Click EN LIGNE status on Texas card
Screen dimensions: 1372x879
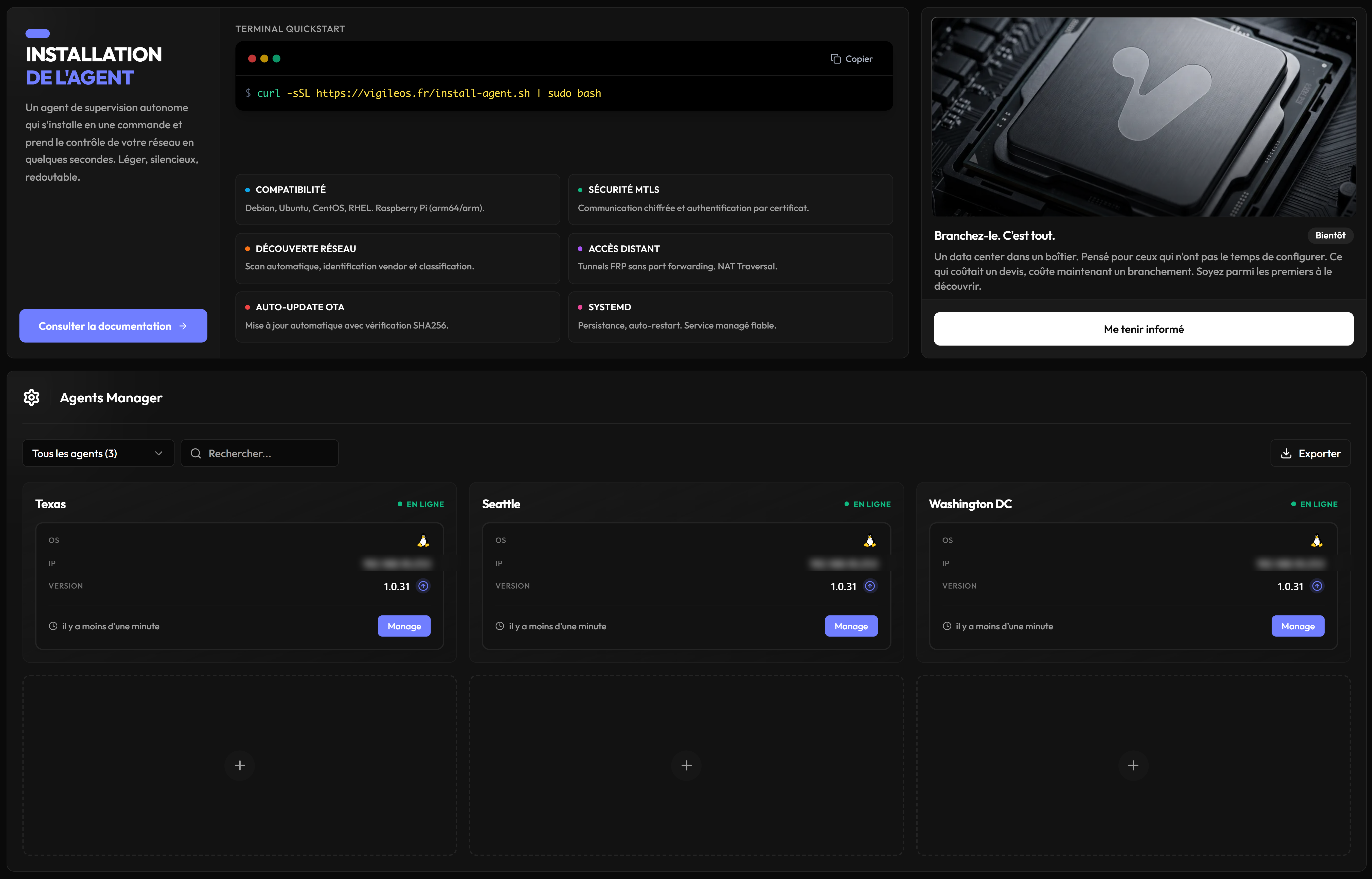[420, 504]
